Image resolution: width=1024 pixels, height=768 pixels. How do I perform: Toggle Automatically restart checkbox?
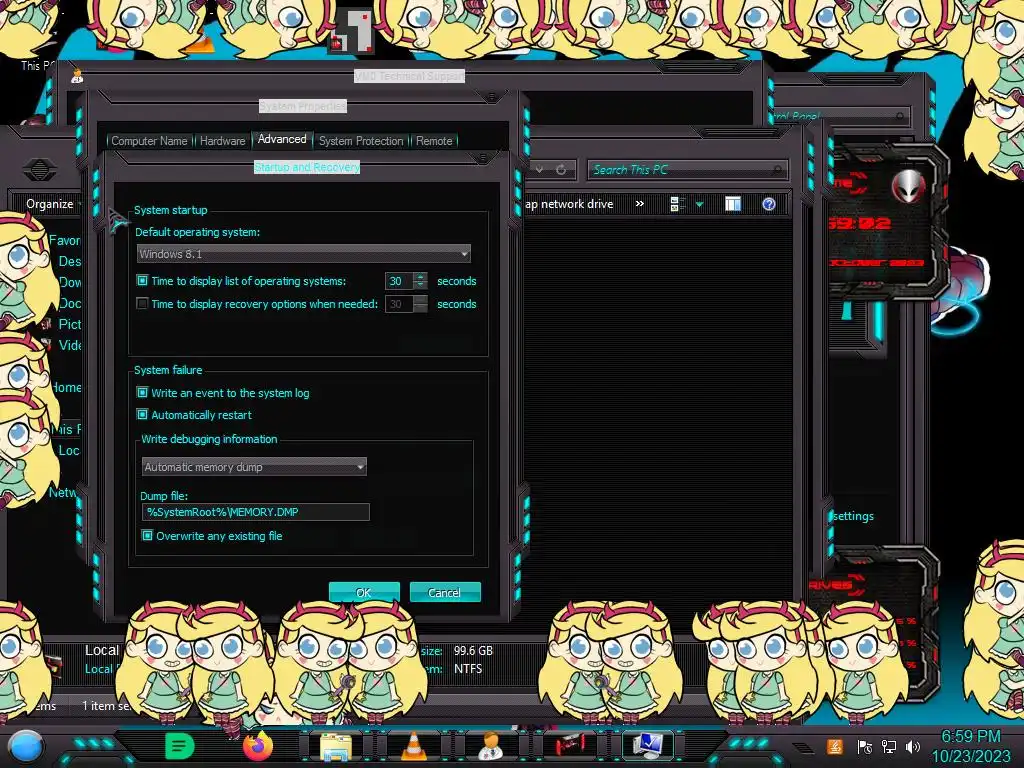pos(142,414)
